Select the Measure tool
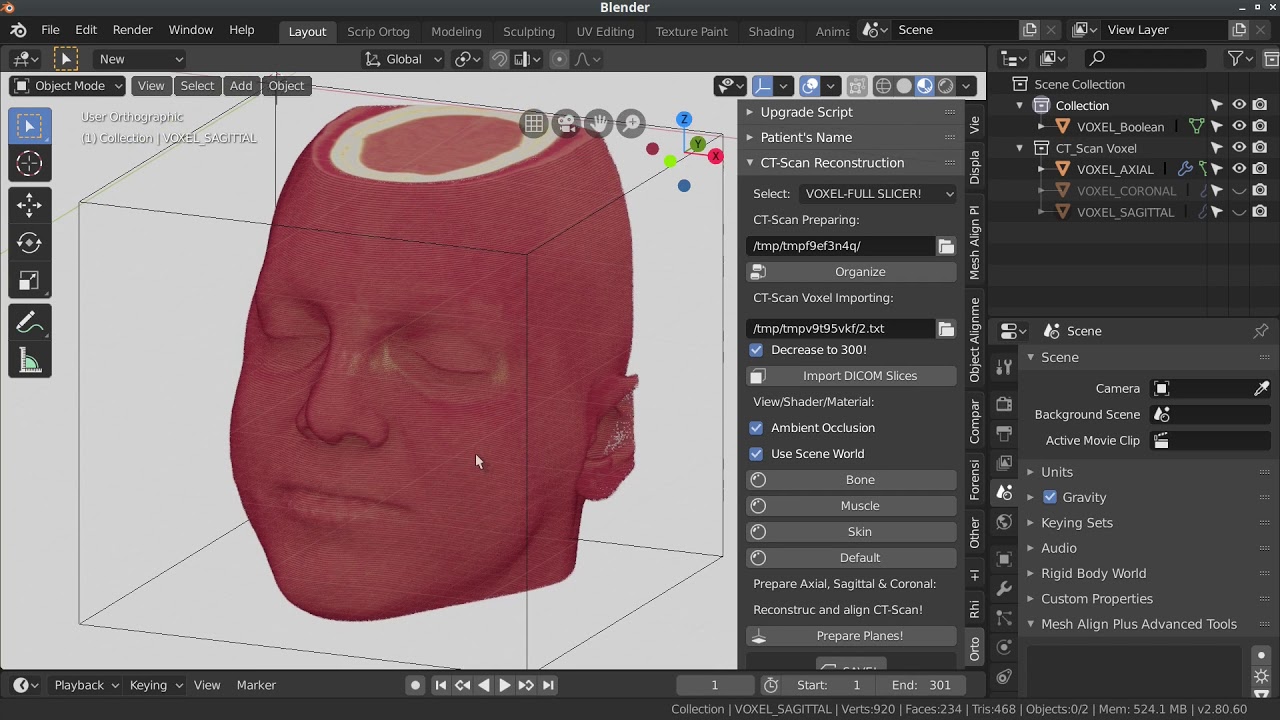 (29, 360)
